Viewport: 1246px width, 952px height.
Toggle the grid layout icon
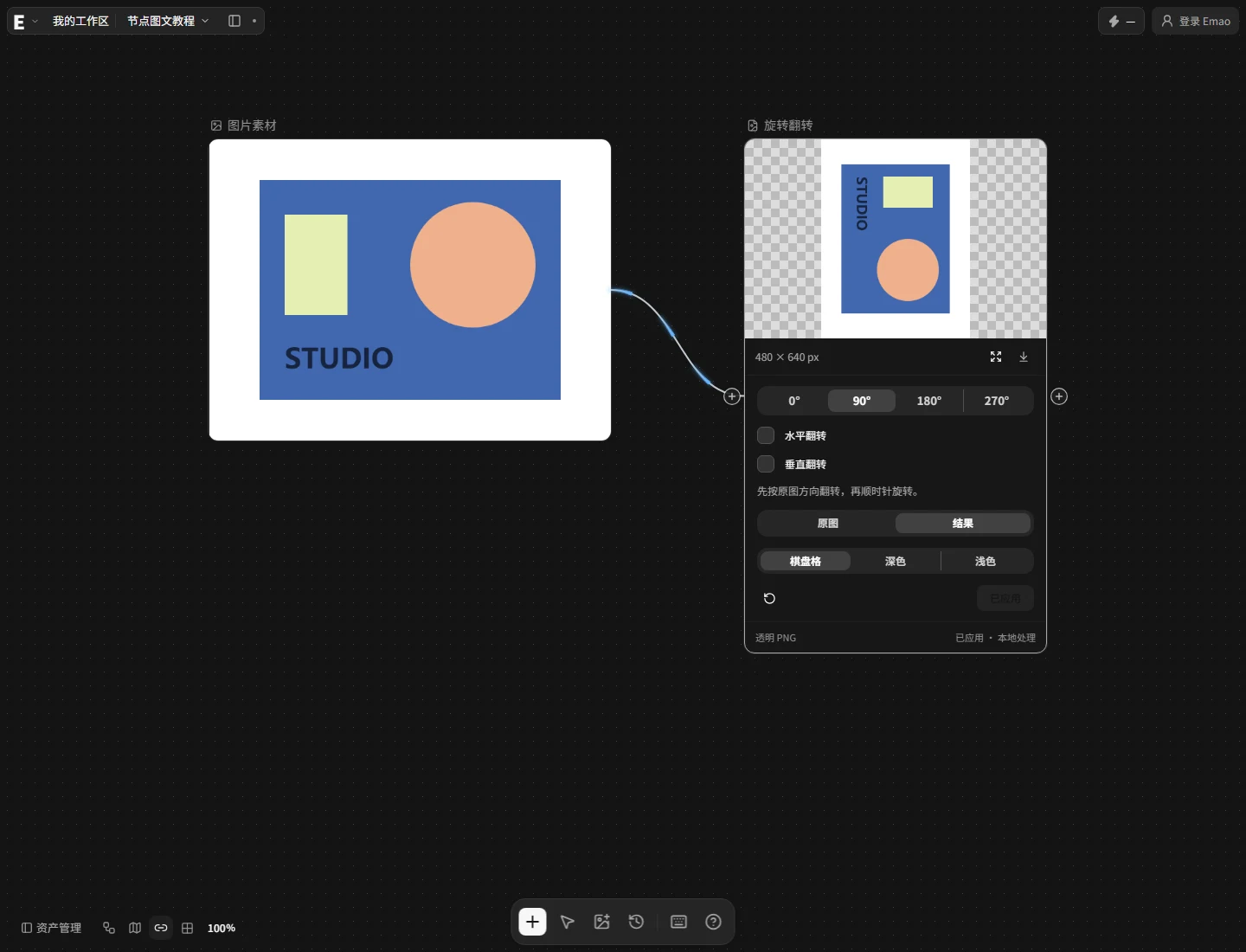tap(187, 928)
